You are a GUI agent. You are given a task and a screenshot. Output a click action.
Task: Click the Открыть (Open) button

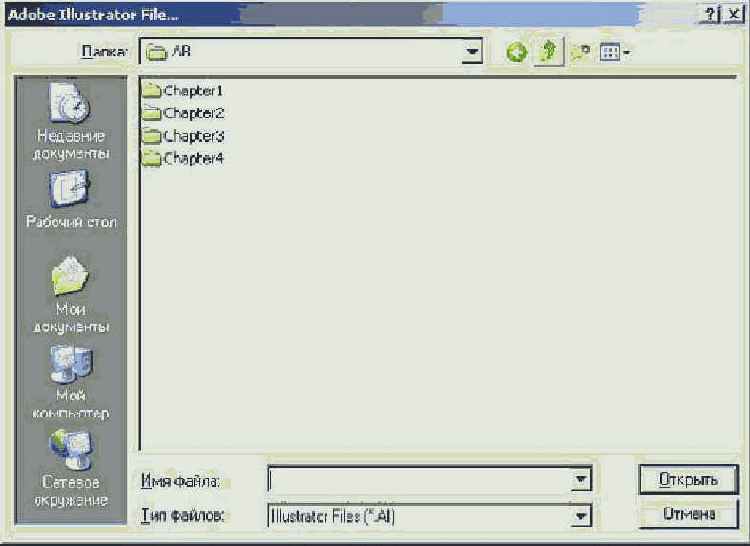coord(688,479)
